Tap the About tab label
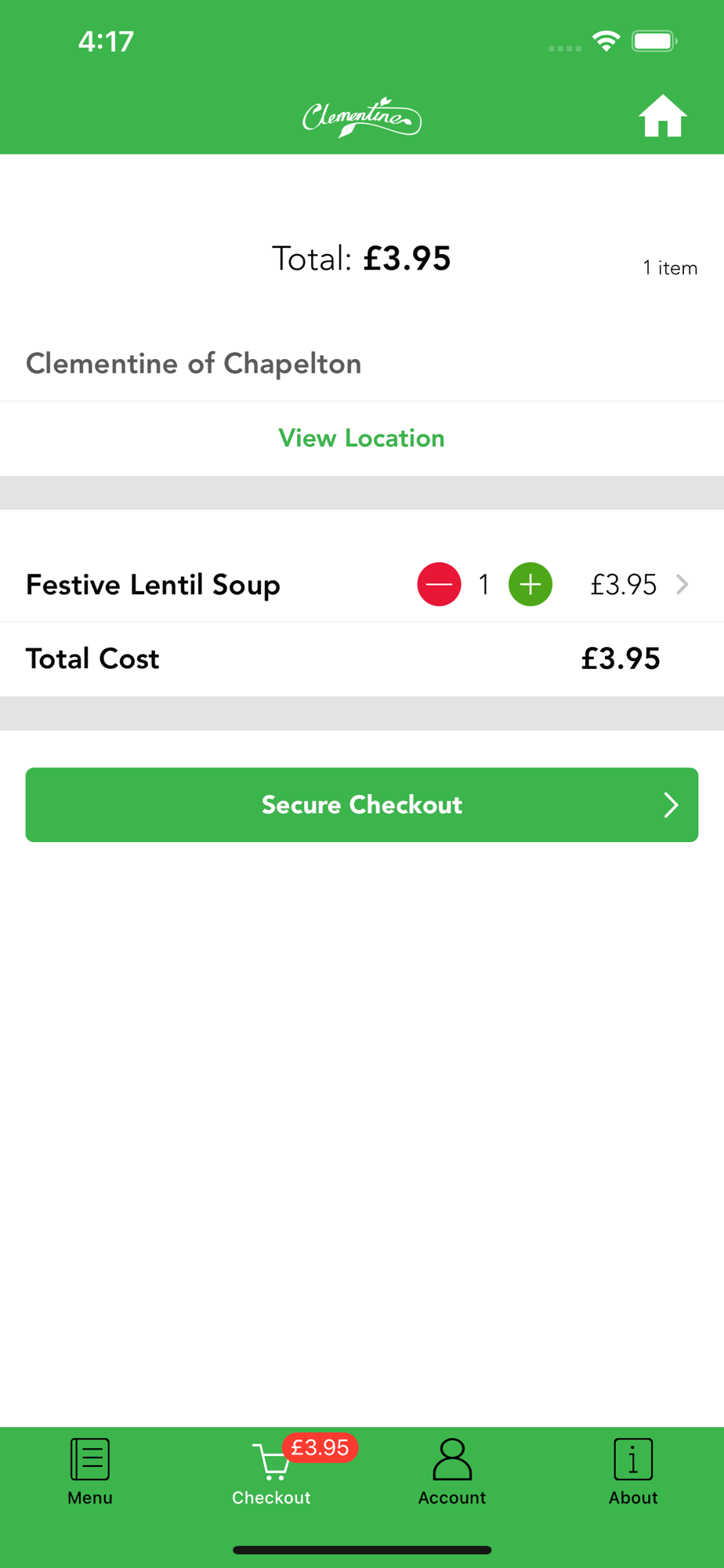Image resolution: width=724 pixels, height=1568 pixels. [x=633, y=1497]
